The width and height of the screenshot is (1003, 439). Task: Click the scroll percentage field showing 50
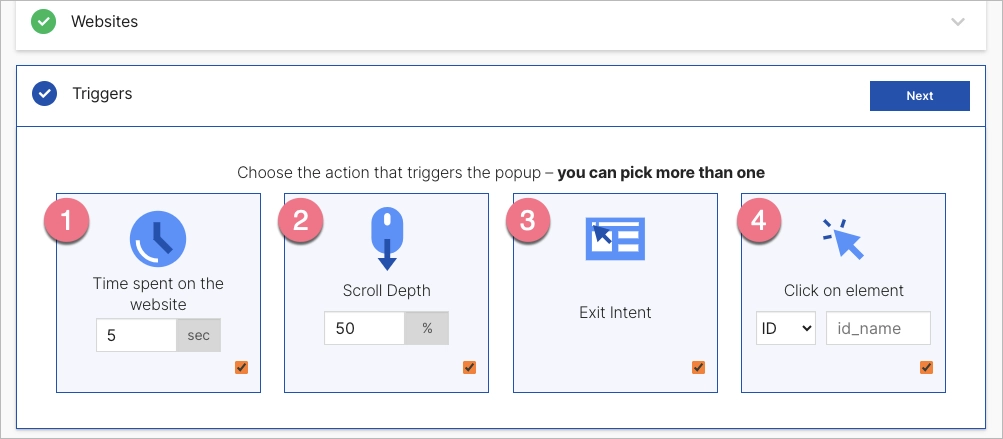point(364,328)
